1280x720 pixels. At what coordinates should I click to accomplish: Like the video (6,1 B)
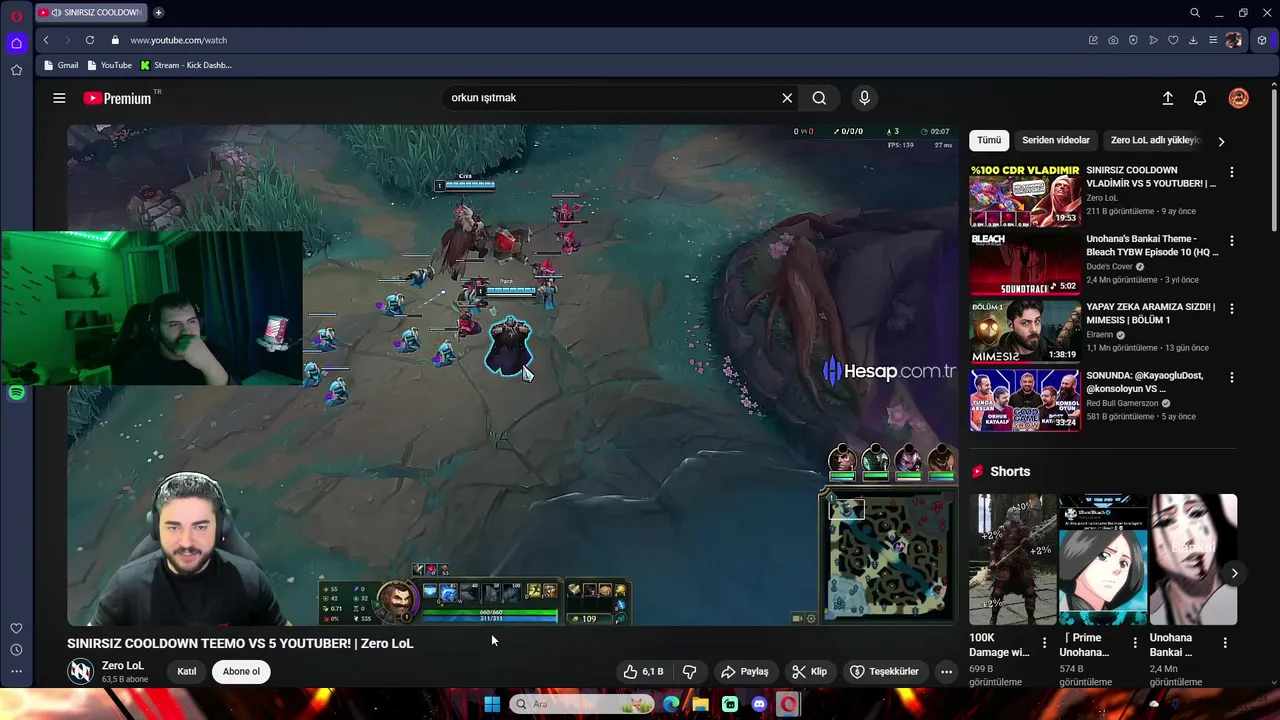[643, 672]
